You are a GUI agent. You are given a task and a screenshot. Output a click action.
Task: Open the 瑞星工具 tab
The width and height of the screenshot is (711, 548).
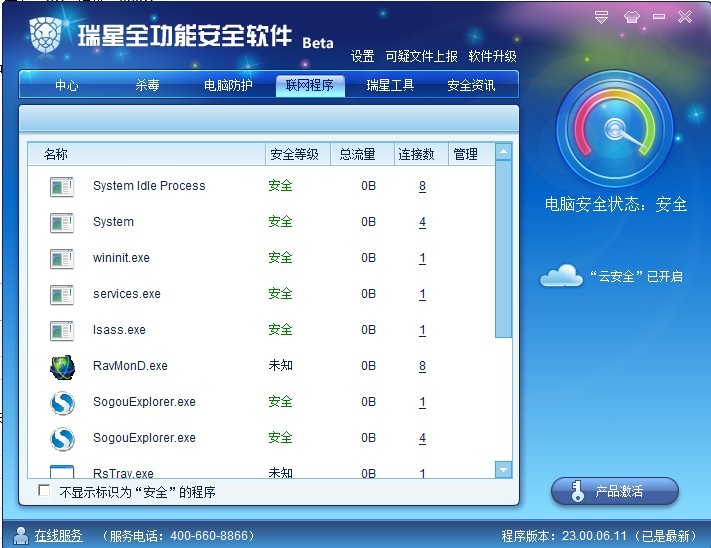(x=390, y=85)
